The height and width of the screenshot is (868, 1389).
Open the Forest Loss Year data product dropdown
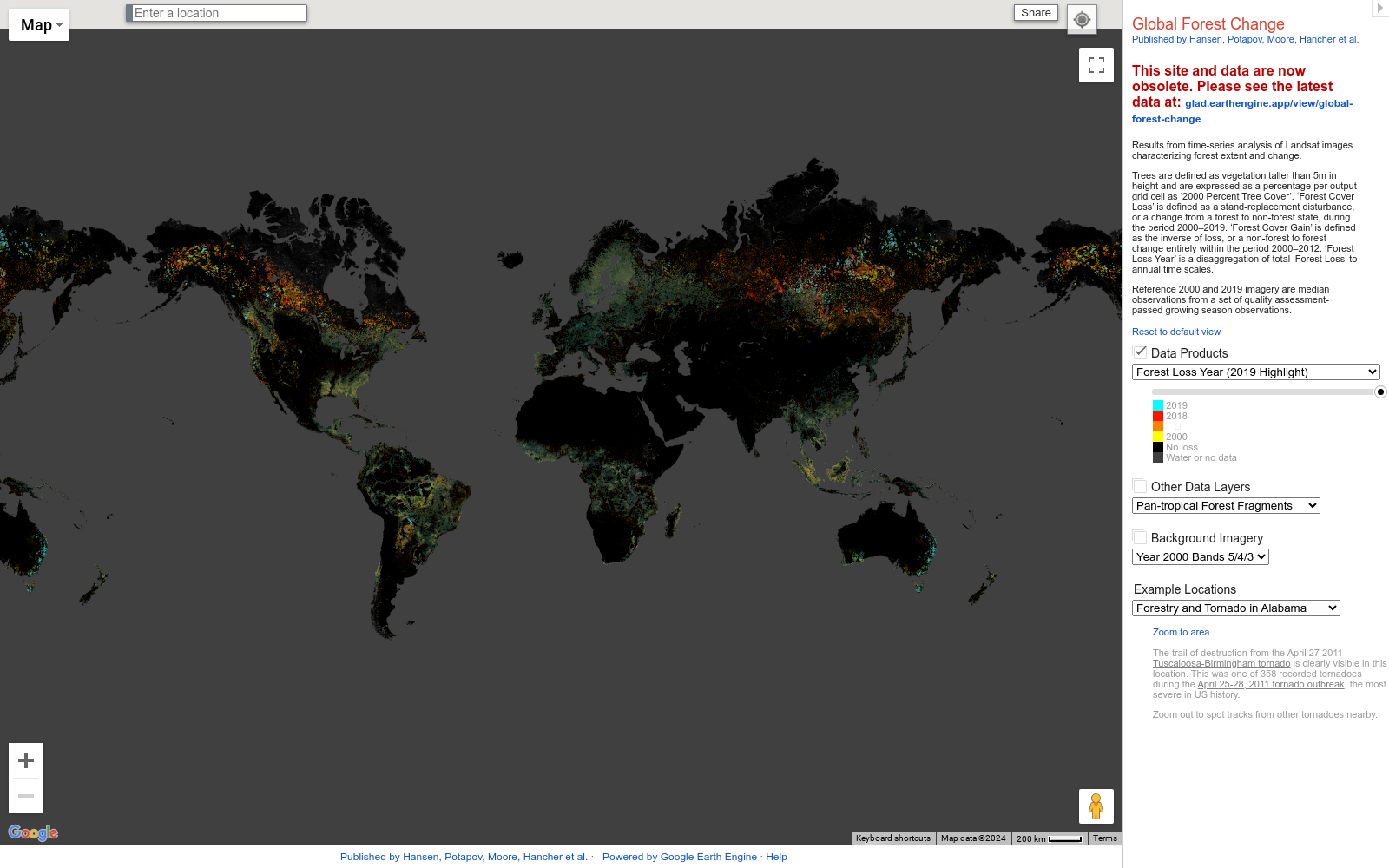(x=1255, y=372)
